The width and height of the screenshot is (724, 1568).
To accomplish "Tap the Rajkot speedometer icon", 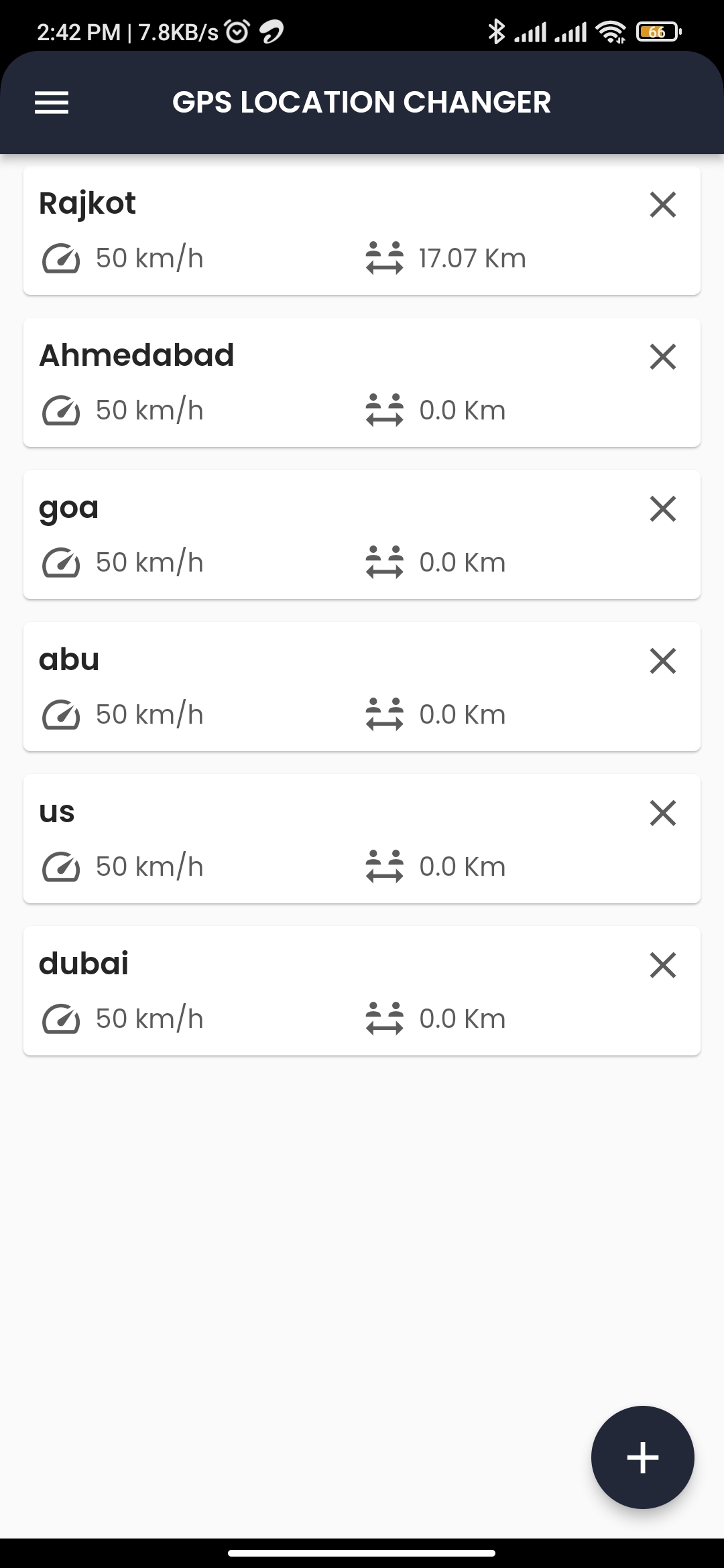I will click(61, 259).
